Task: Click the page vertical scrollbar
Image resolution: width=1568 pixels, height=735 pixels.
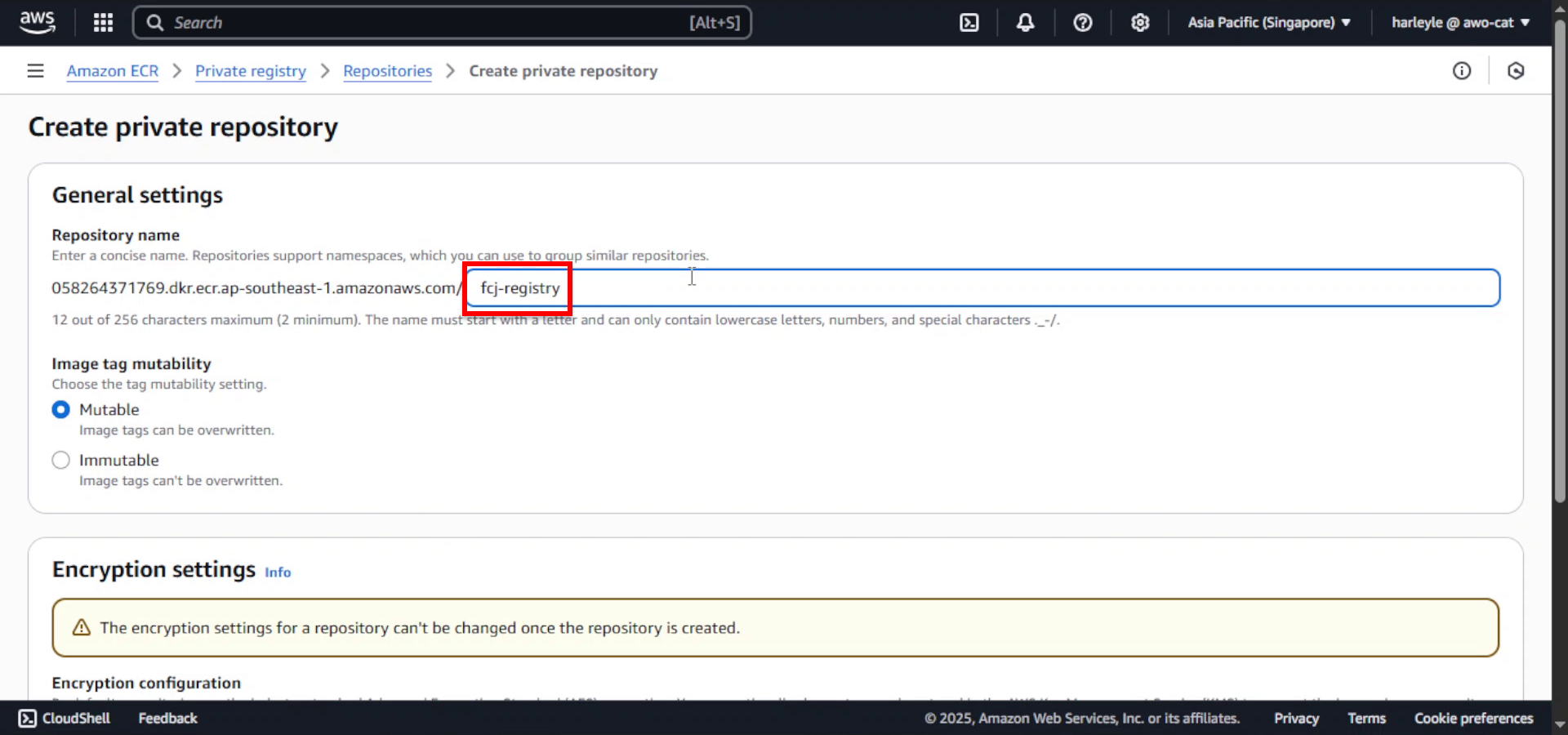Action: (1560, 261)
